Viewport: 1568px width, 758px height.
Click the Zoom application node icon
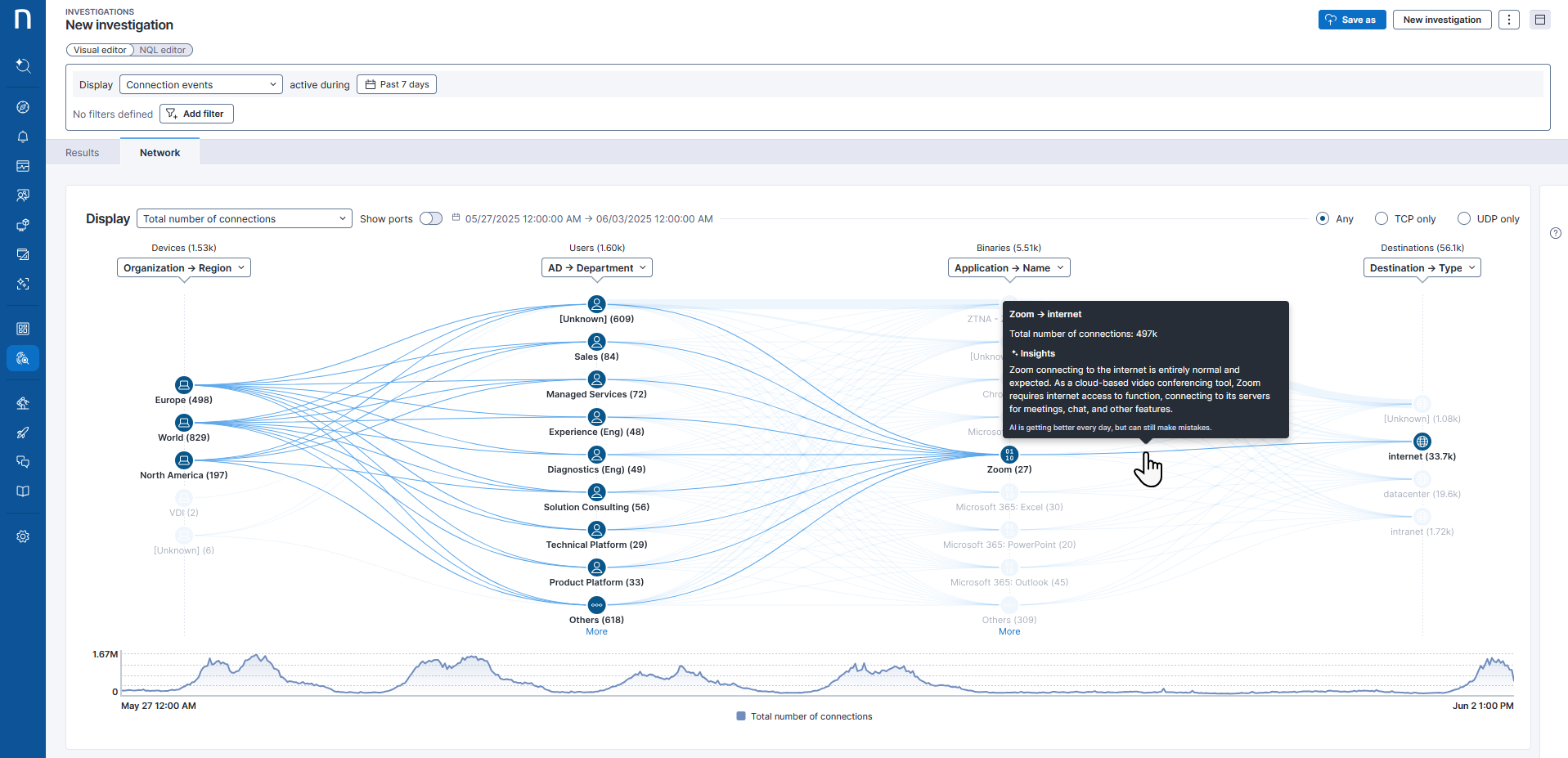[x=1009, y=454]
